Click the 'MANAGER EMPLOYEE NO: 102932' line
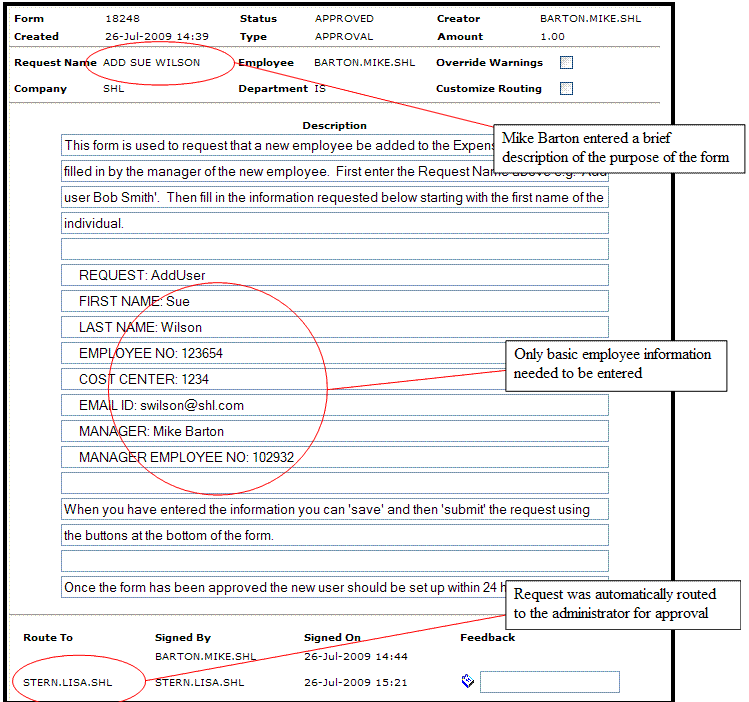 pos(334,457)
